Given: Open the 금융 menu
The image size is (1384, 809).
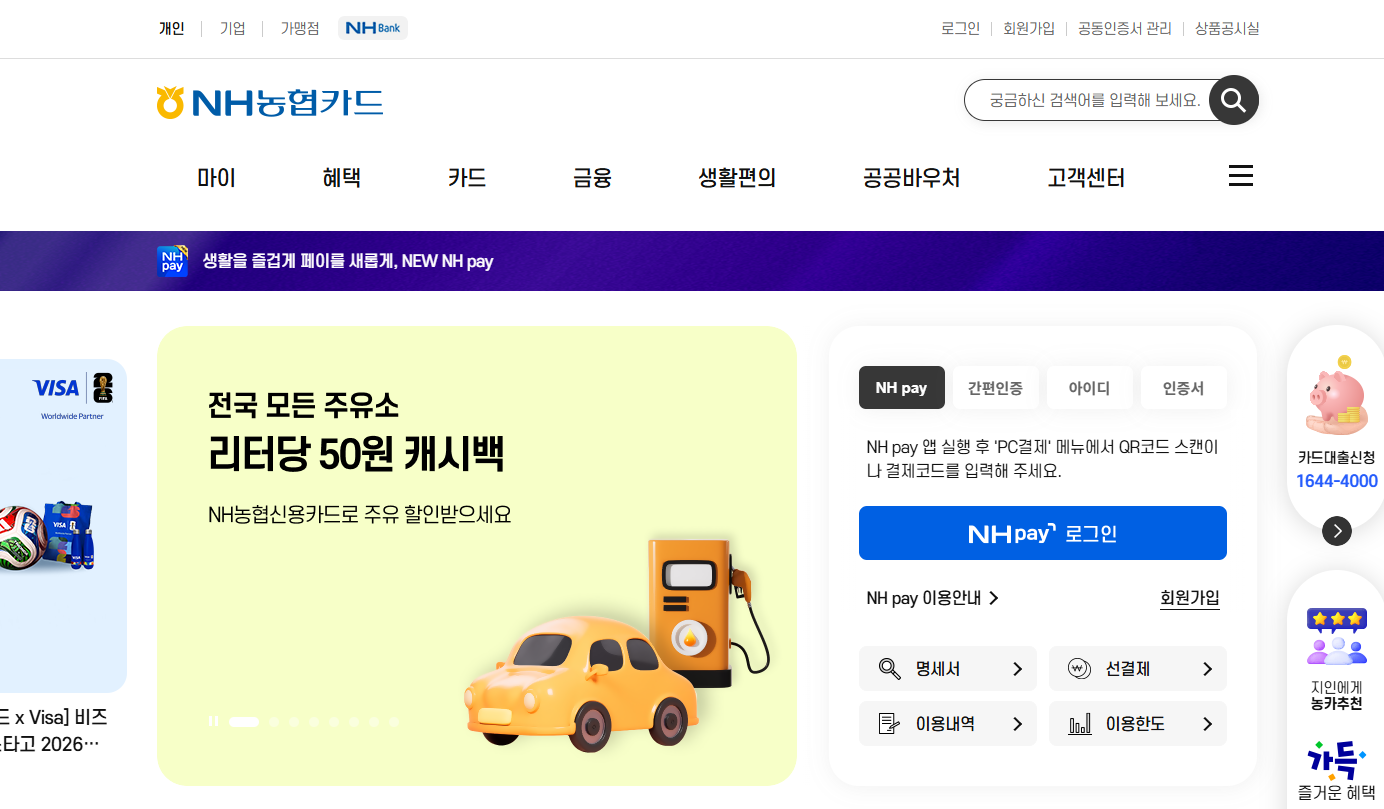Looking at the screenshot, I should pos(592,178).
